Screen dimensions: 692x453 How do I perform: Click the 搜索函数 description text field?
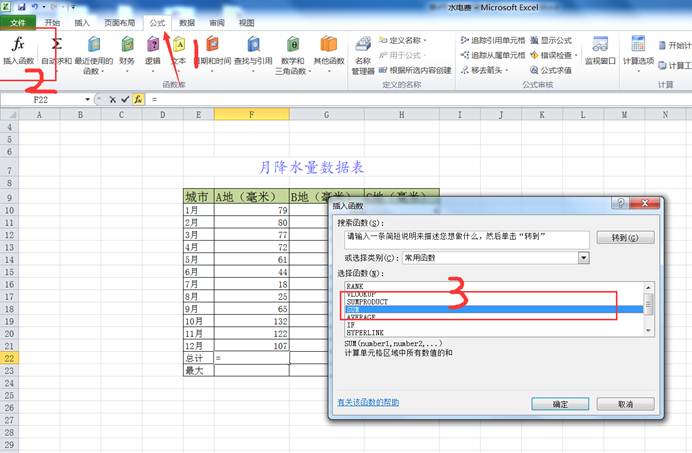[465, 238]
